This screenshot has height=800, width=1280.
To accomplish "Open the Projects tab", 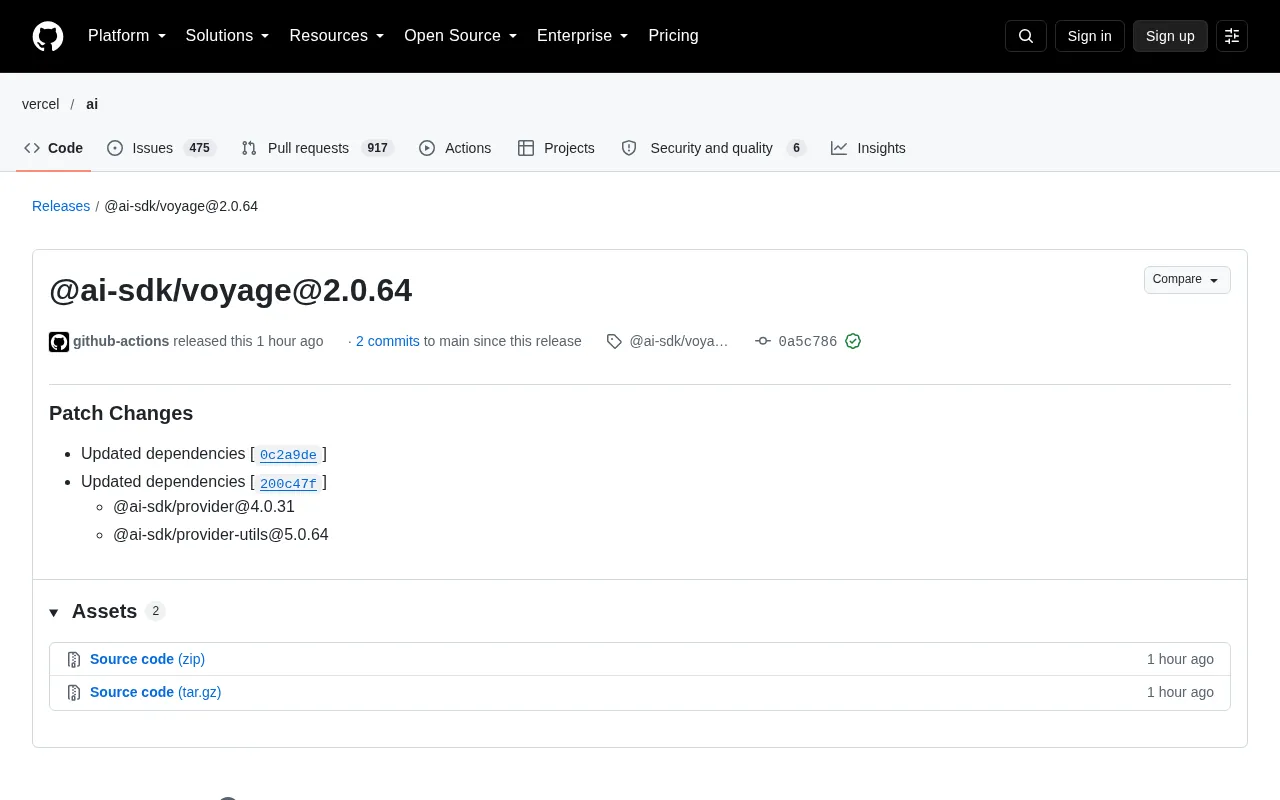I will click(556, 148).
